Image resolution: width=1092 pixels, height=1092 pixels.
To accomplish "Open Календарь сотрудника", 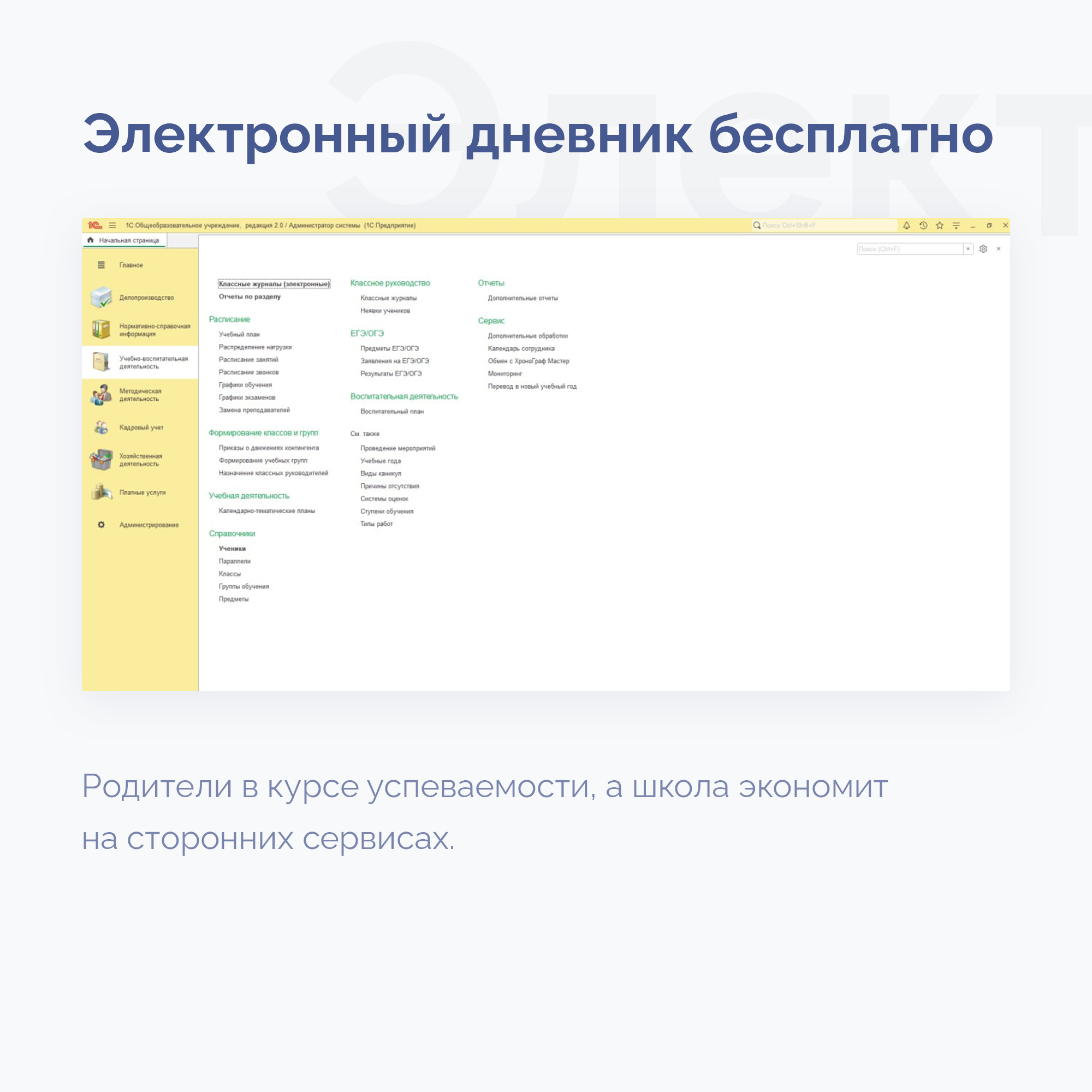I will tap(521, 348).
